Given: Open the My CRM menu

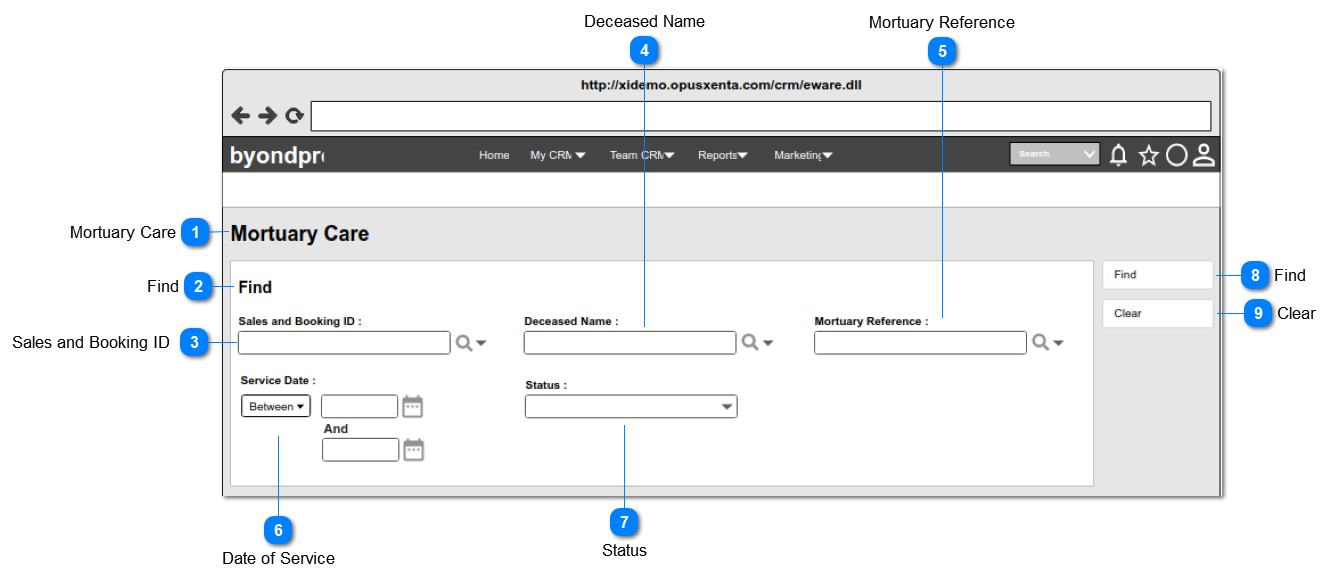Looking at the screenshot, I should 558,155.
